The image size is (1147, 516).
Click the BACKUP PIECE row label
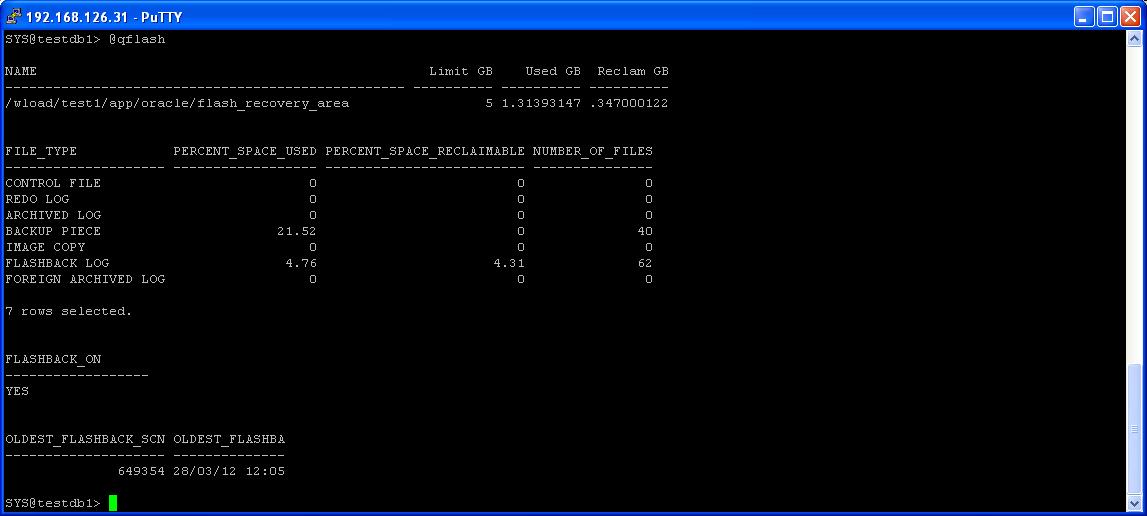pos(53,231)
